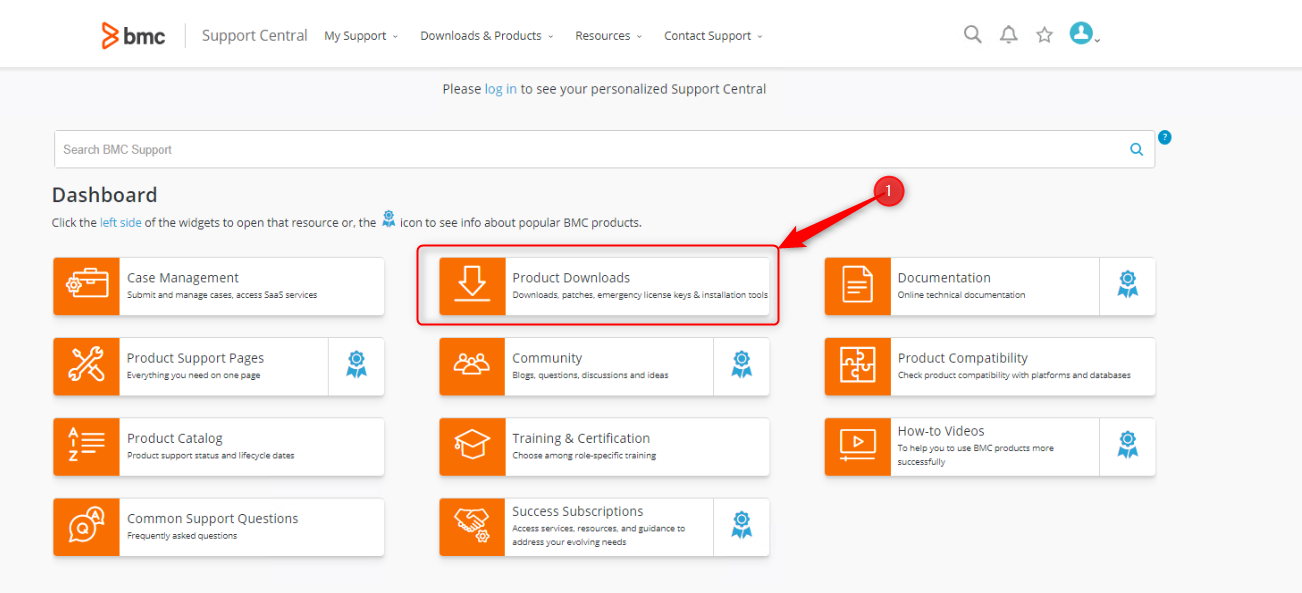This screenshot has width=1302, height=593.
Task: Click the Support Central header title
Action: [255, 35]
